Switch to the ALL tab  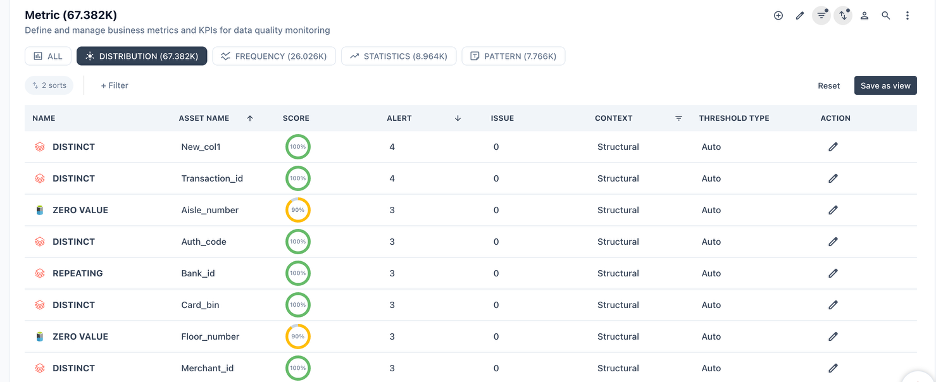[48, 56]
